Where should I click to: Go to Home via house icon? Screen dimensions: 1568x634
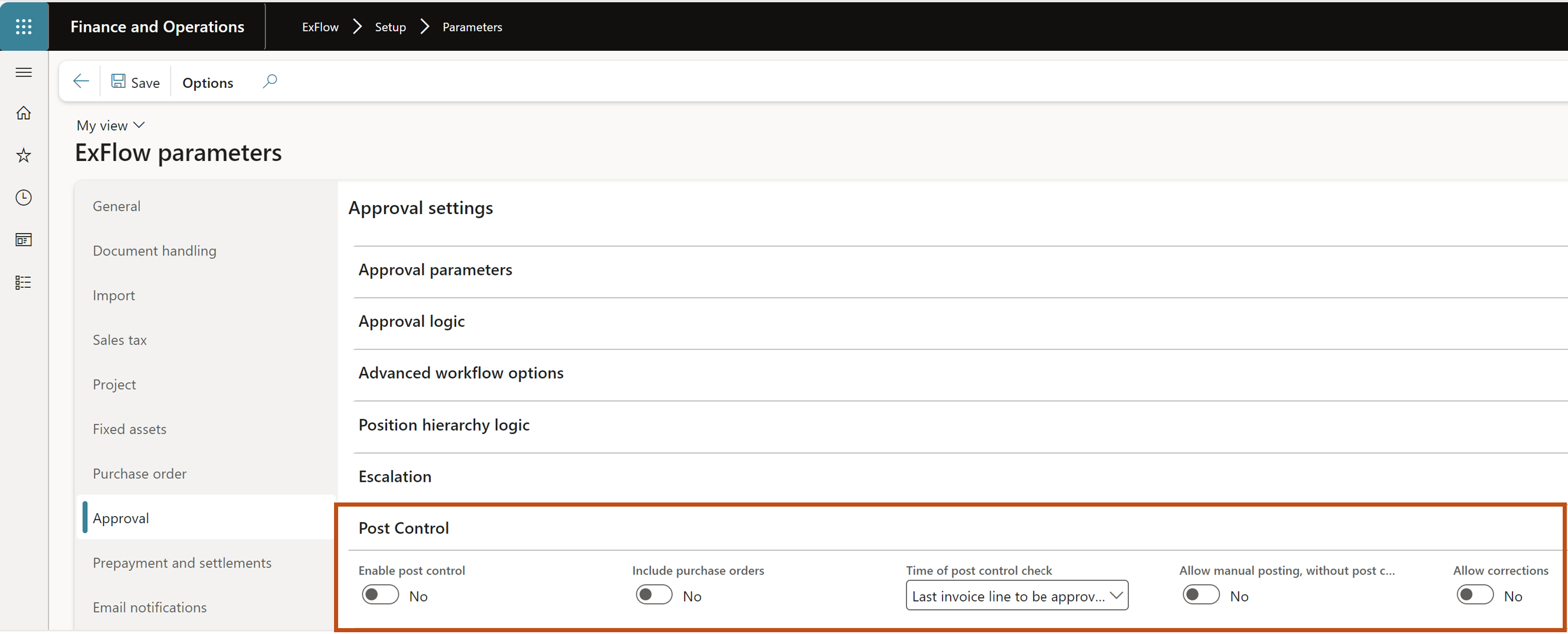pyautogui.click(x=24, y=113)
